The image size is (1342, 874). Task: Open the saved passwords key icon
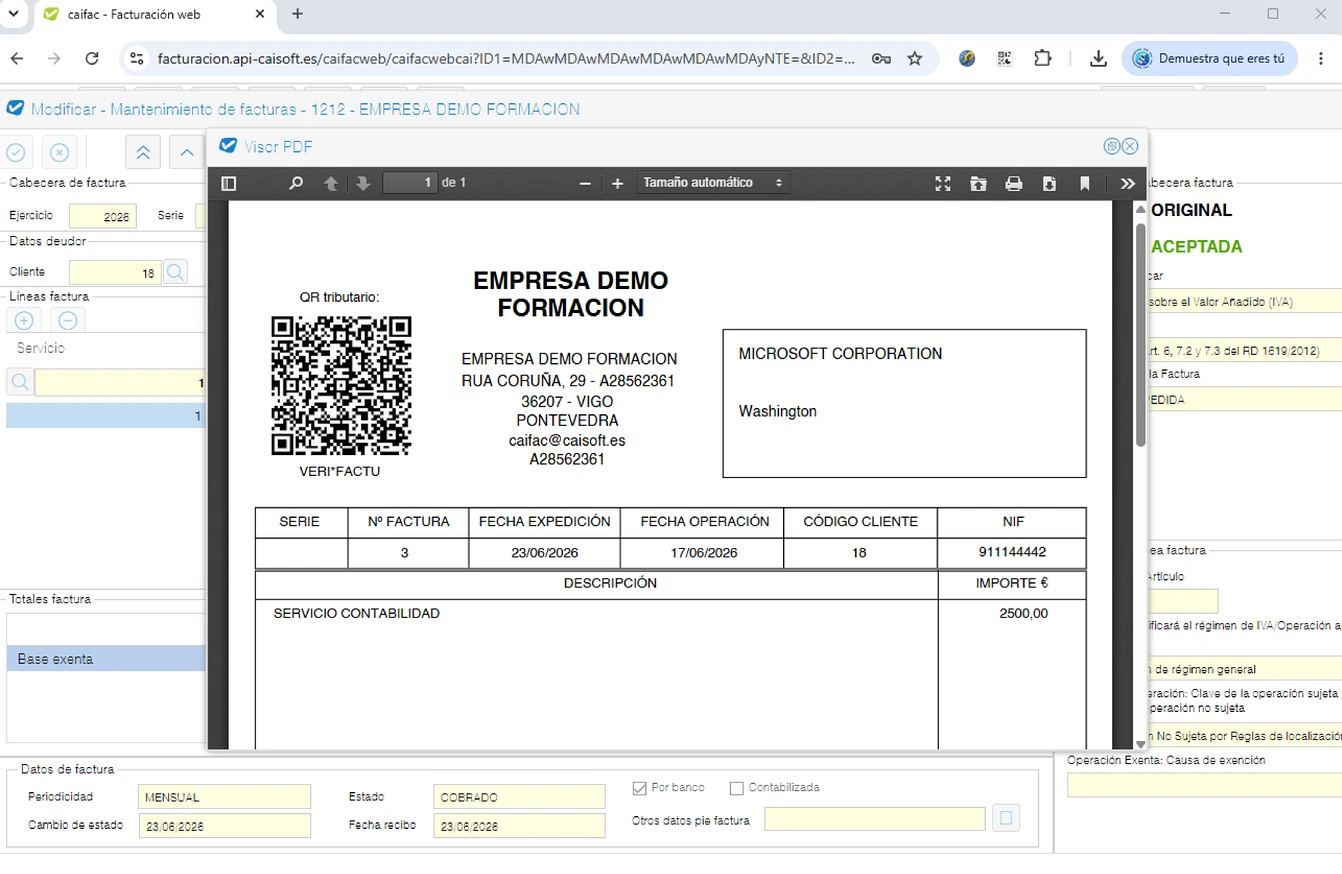pyautogui.click(x=881, y=58)
